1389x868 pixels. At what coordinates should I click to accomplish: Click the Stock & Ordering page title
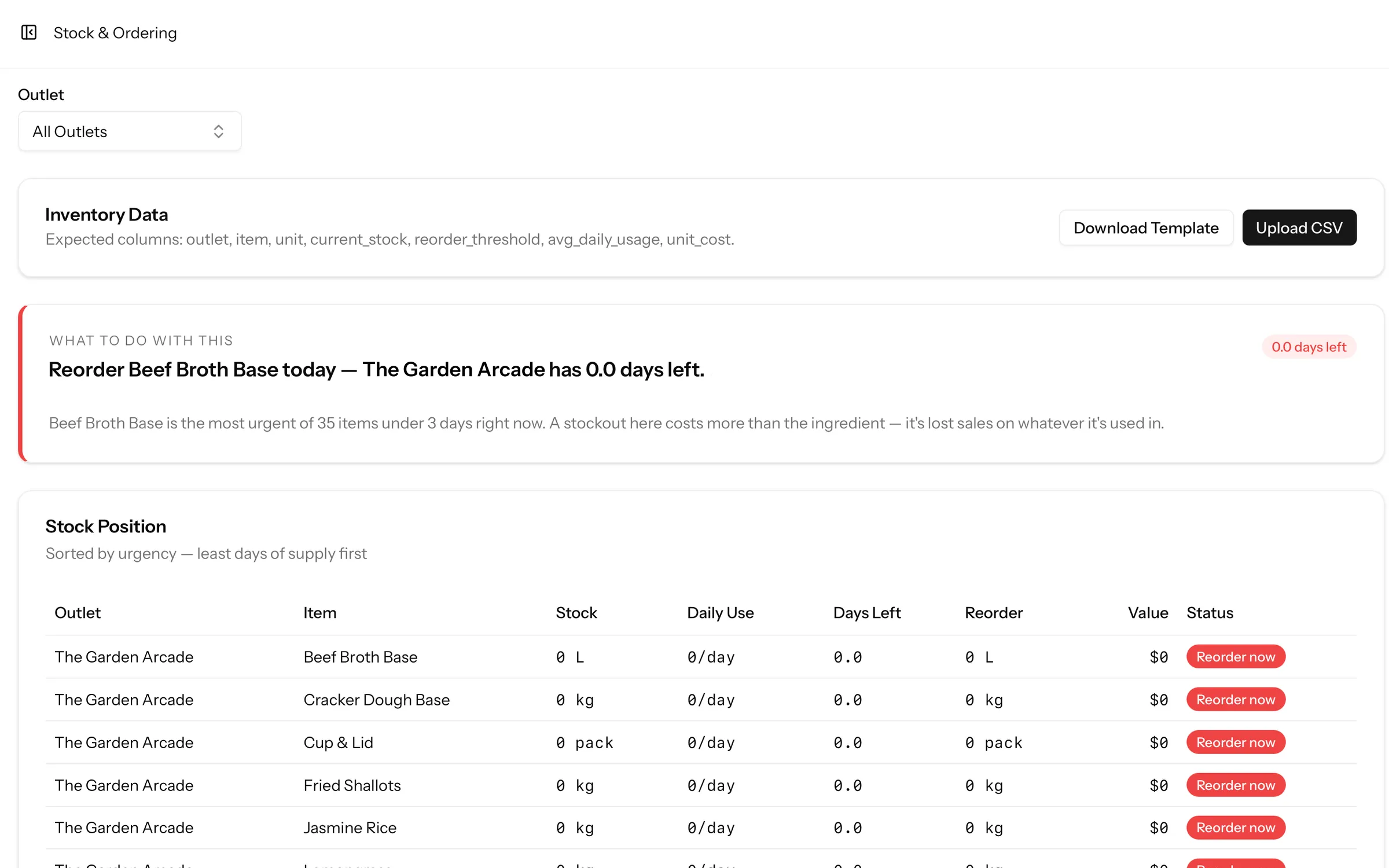[115, 33]
